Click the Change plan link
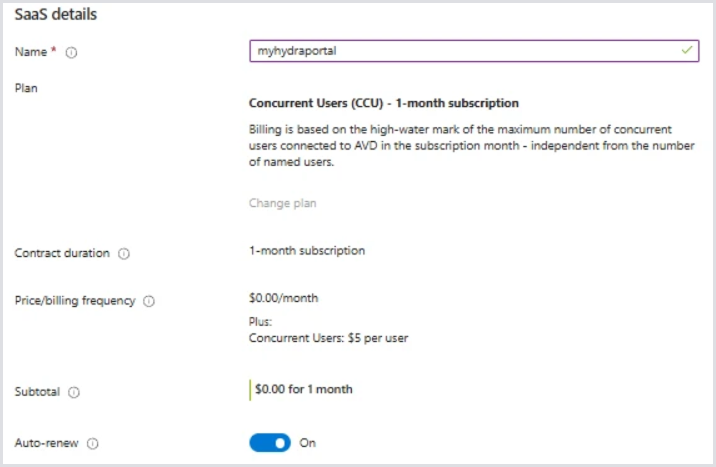Screen dimensions: 716x467 coord(282,203)
